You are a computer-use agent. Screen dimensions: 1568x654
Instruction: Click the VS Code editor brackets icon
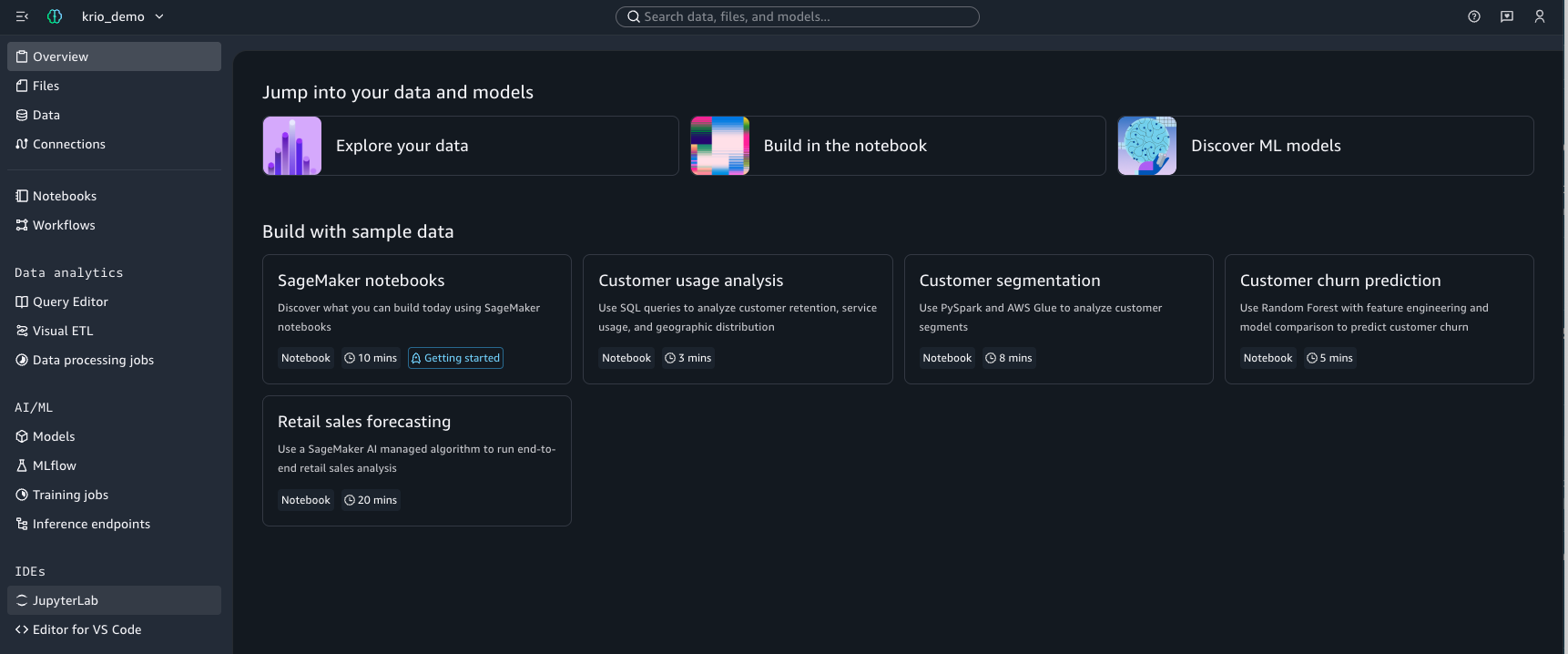pos(22,629)
